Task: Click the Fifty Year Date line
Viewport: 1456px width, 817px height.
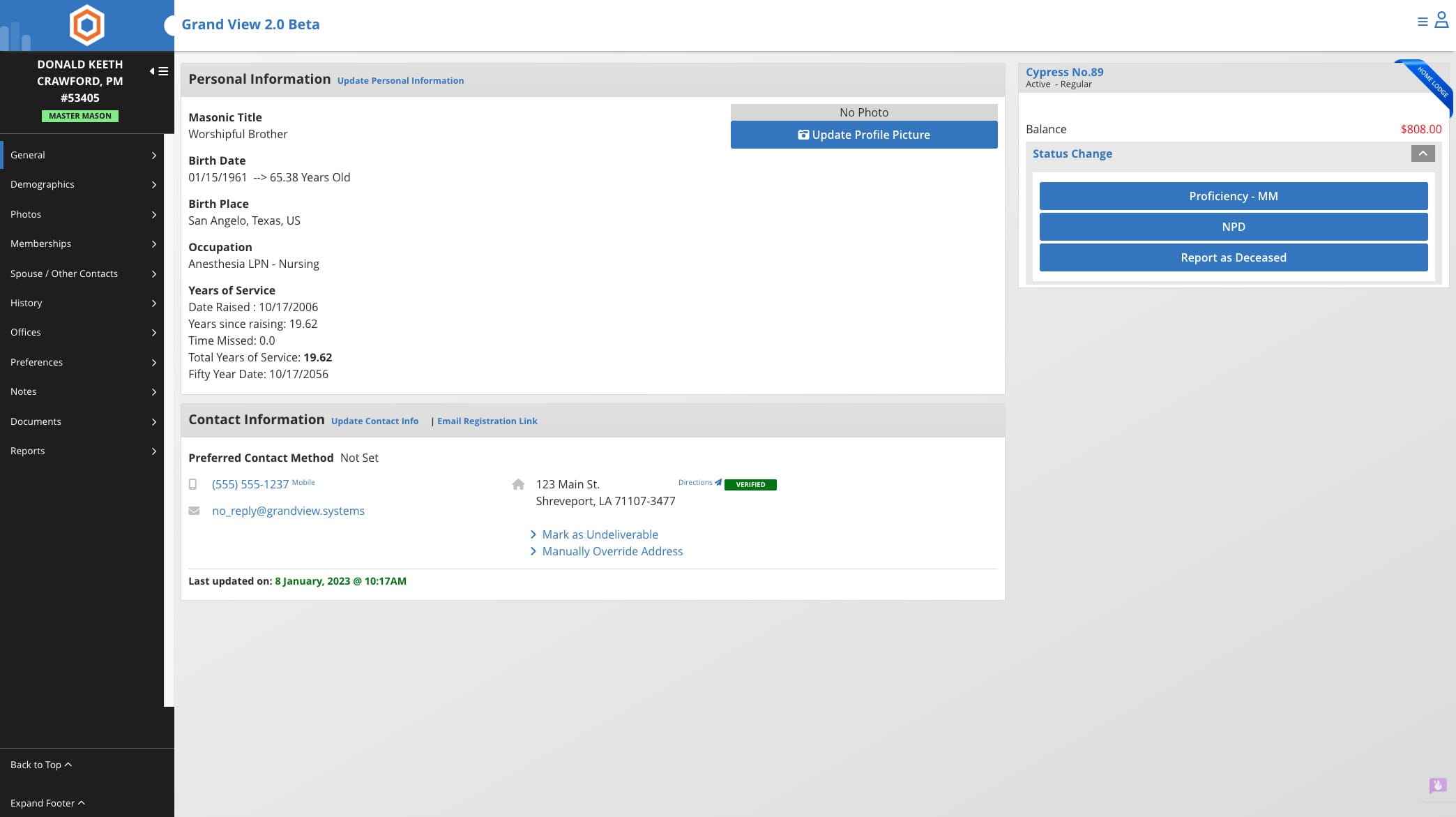Action: 258,374
